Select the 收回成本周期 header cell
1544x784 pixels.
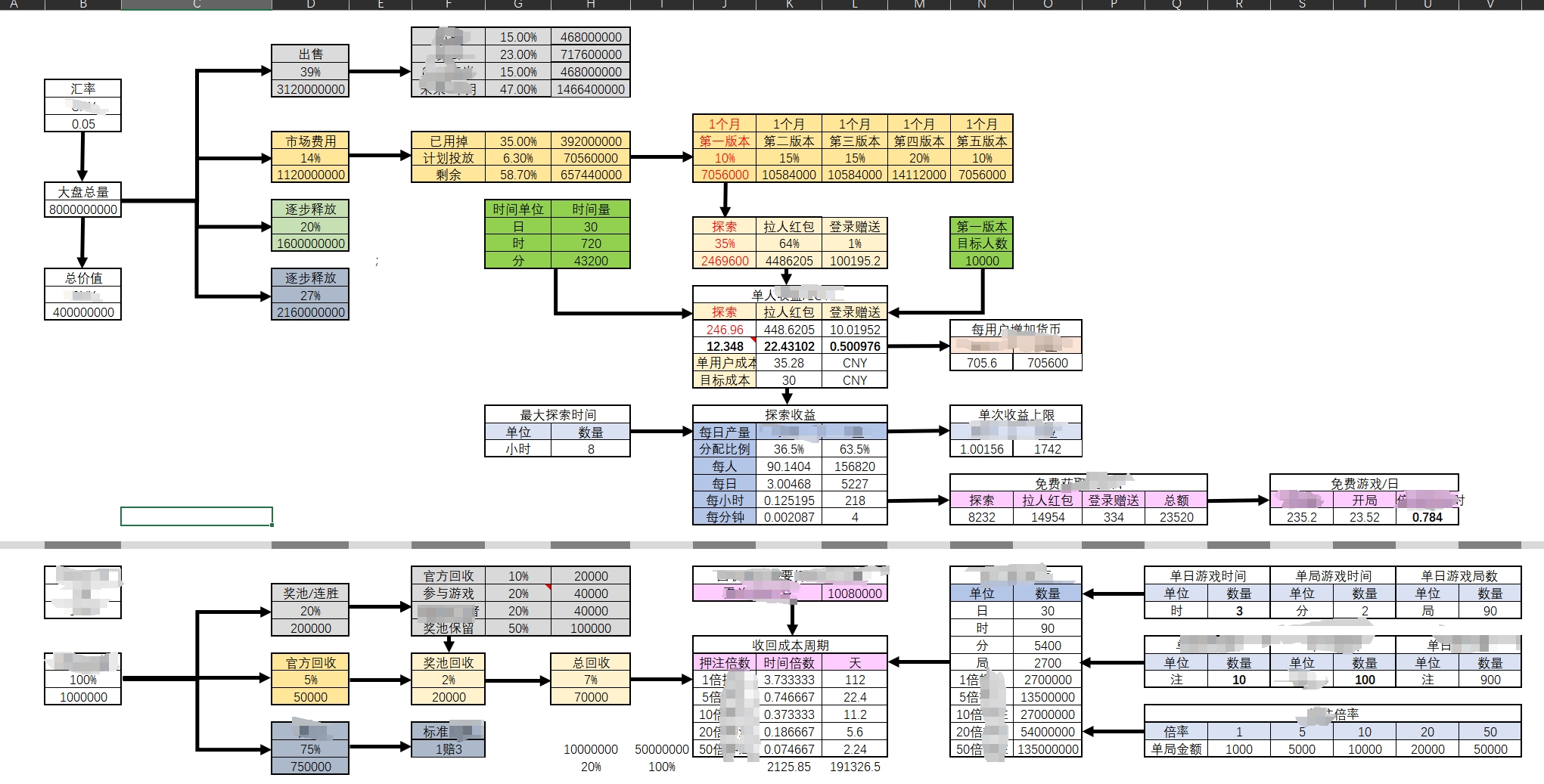[790, 646]
